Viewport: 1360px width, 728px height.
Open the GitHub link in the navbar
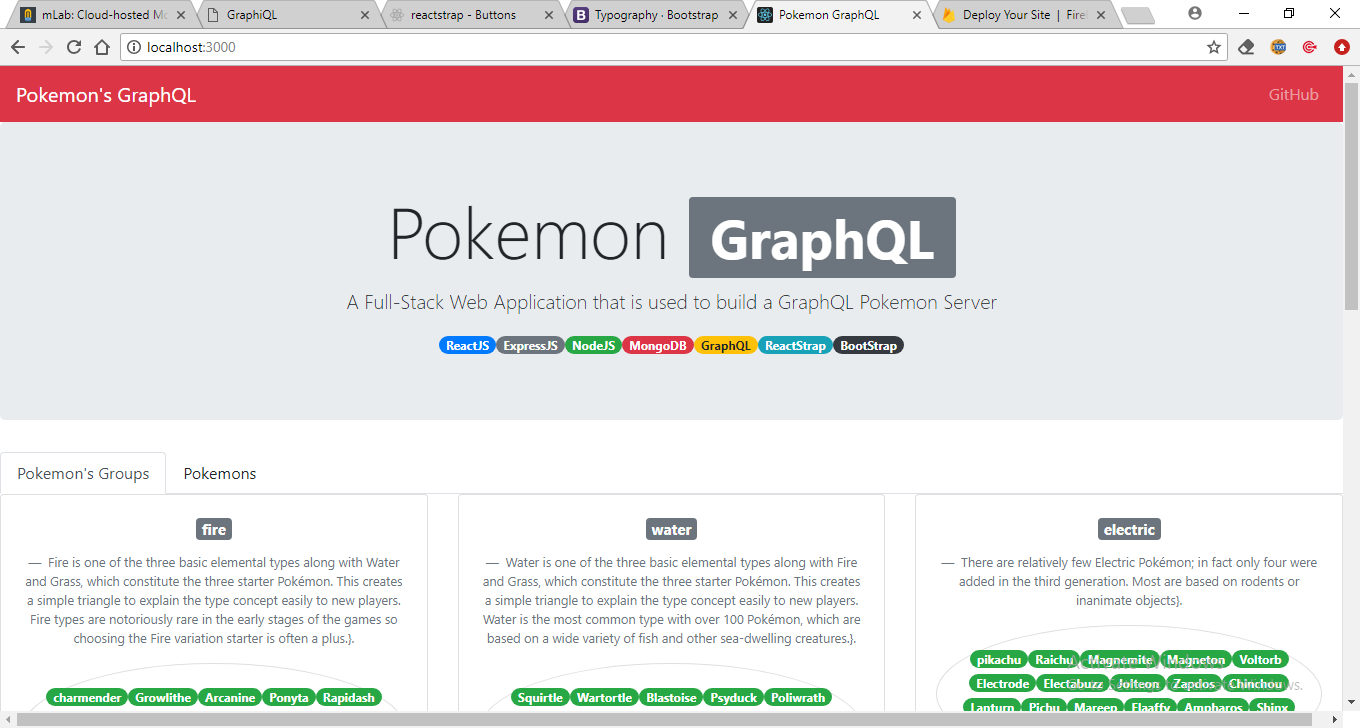[1292, 93]
